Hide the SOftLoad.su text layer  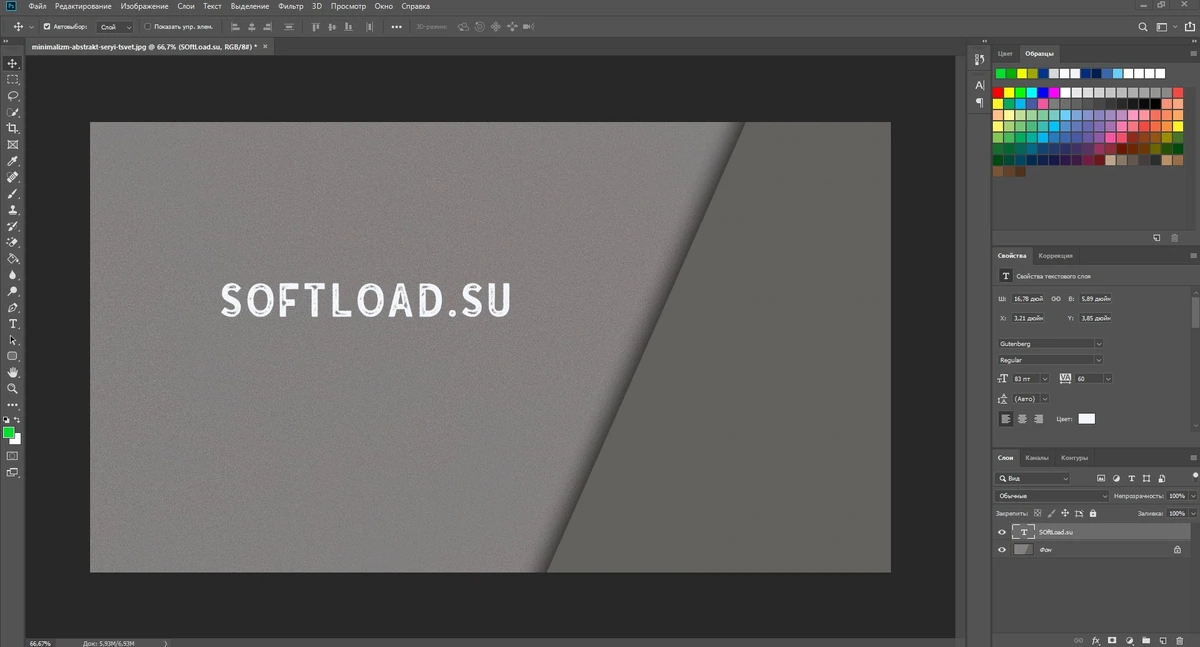coord(1002,533)
